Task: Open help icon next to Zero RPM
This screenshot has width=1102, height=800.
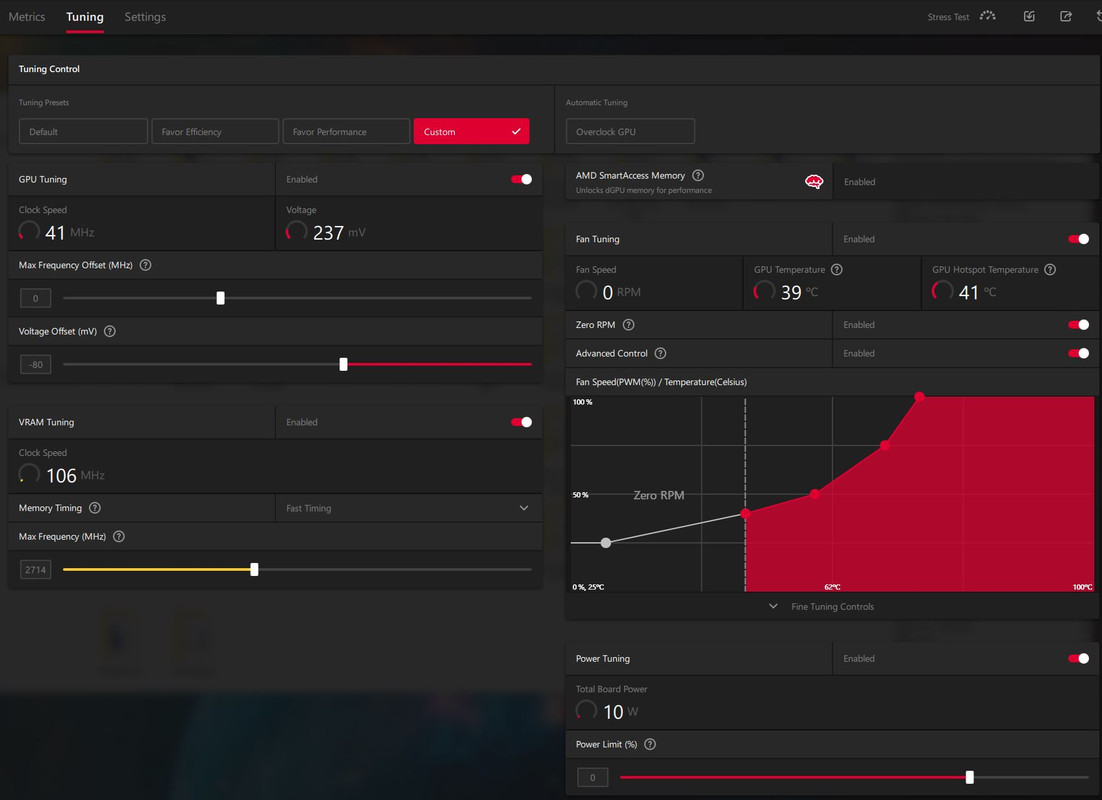Action: point(628,325)
